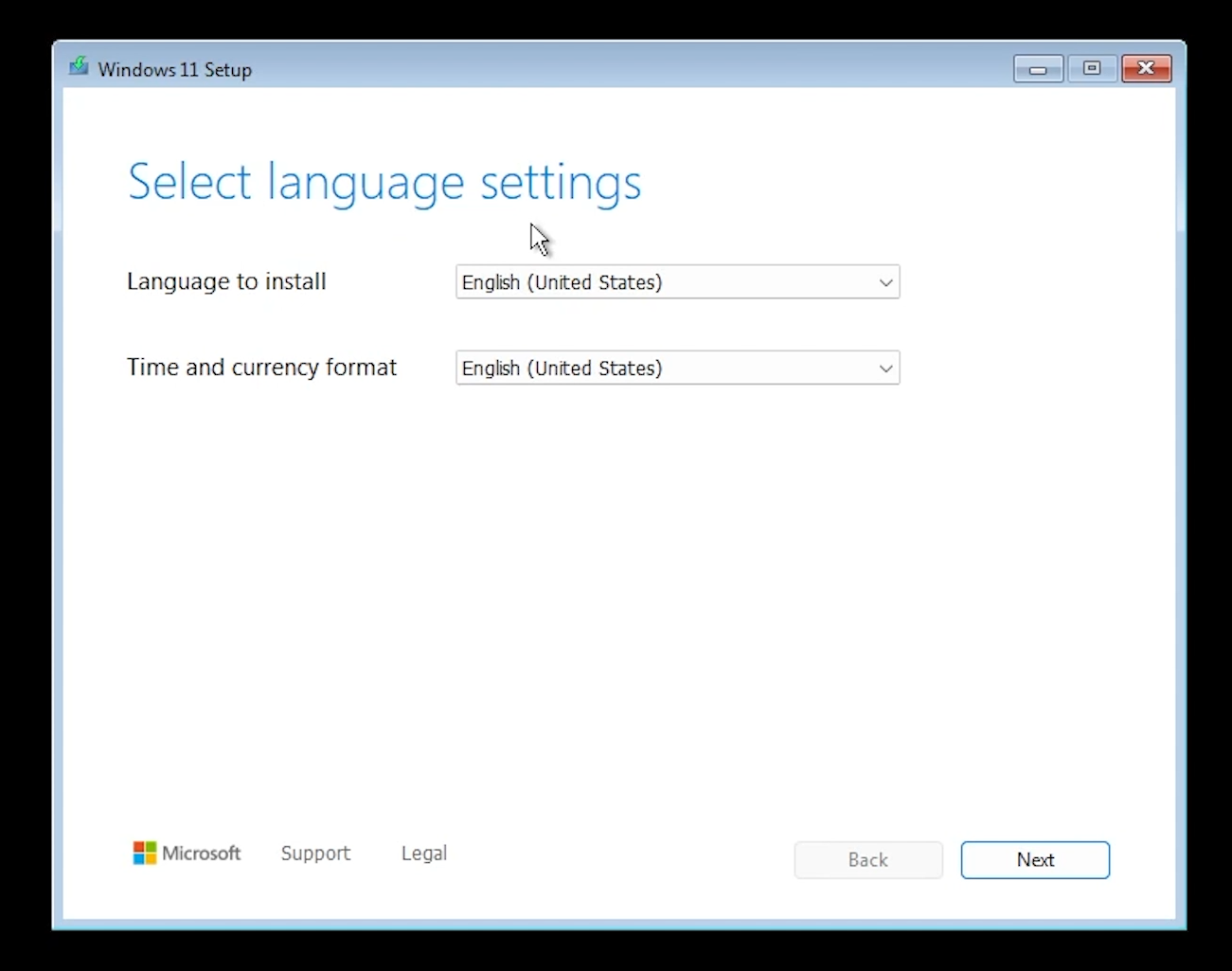Click the minimize icon in the title bar
1232x971 pixels.
(1037, 68)
